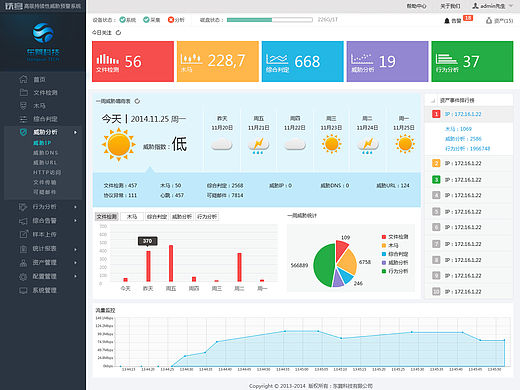
Task: Click the 11月23日 sun weather icon
Action: click(x=331, y=144)
